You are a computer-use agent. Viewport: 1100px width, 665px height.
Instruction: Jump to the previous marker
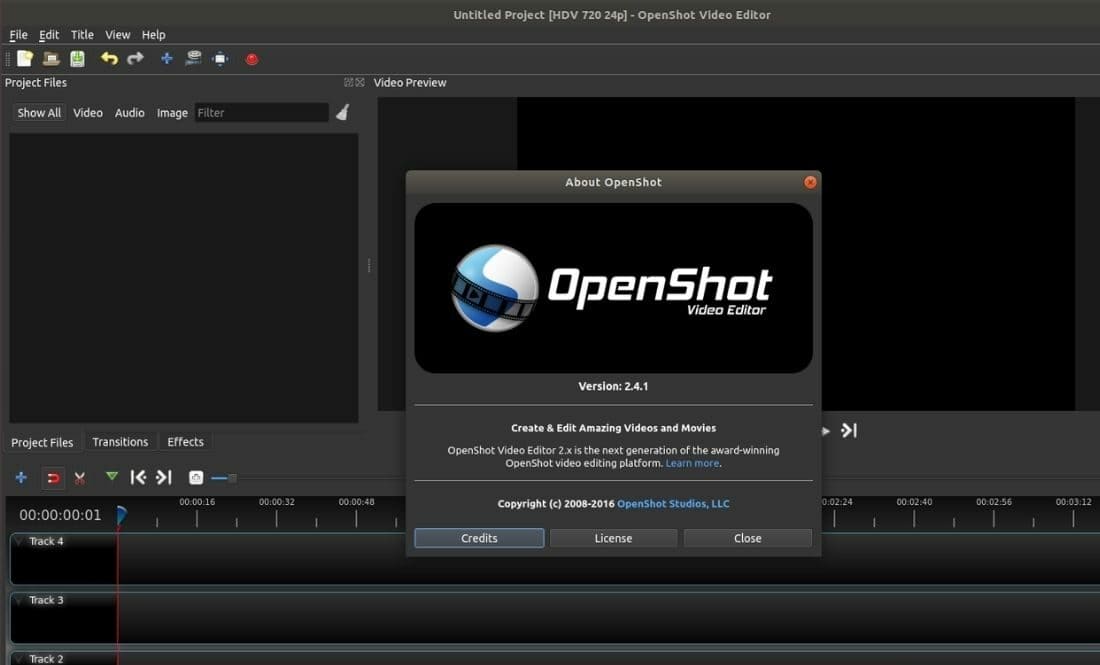138,478
